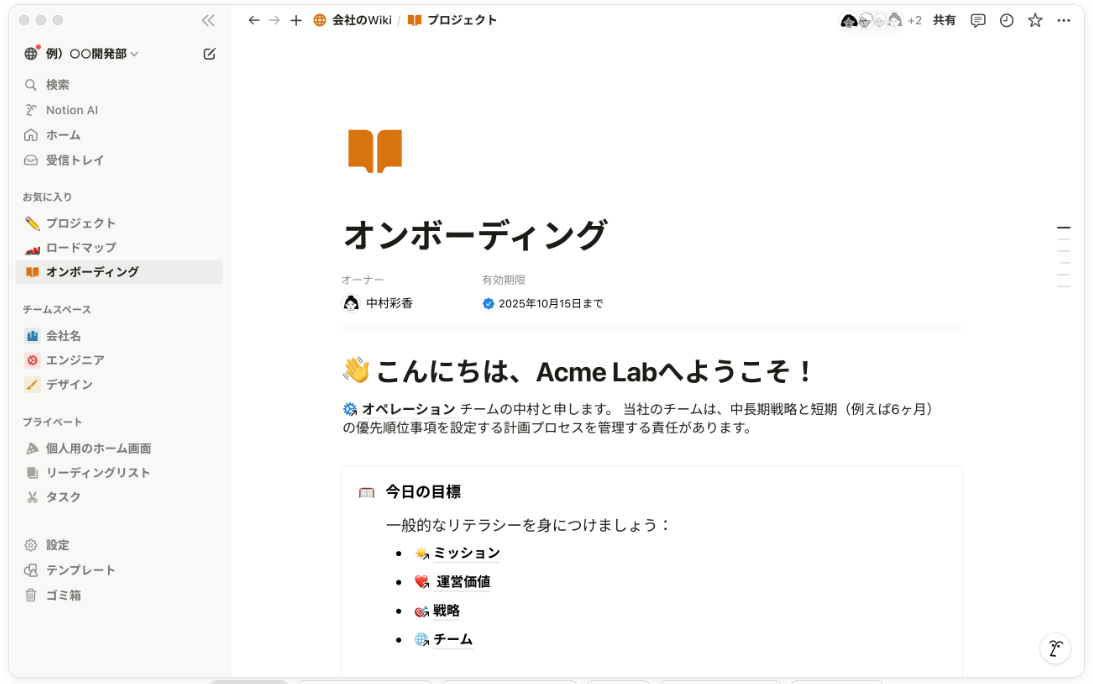Click the デザイン teamspace brush icon
Image resolution: width=1093 pixels, height=684 pixels.
pyautogui.click(x=32, y=385)
